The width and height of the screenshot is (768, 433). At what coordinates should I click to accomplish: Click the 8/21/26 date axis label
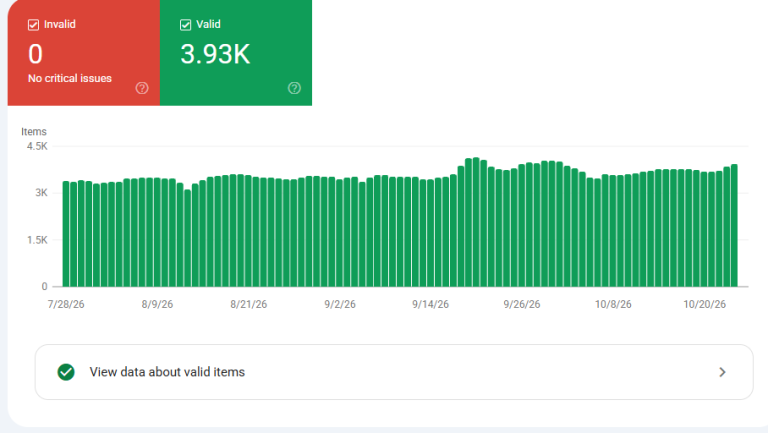click(249, 304)
